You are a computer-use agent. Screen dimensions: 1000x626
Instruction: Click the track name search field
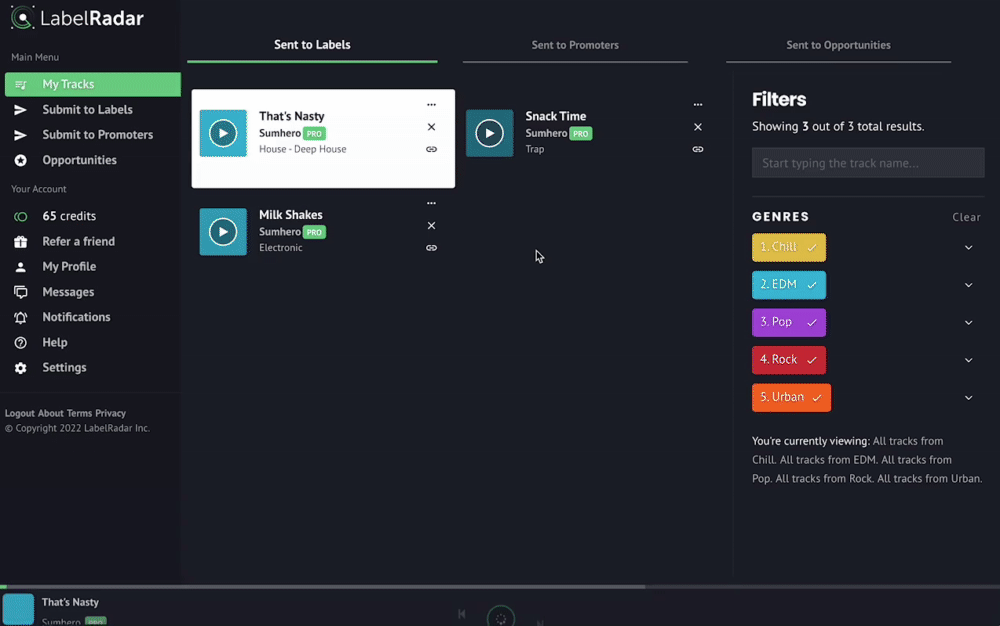tap(867, 162)
